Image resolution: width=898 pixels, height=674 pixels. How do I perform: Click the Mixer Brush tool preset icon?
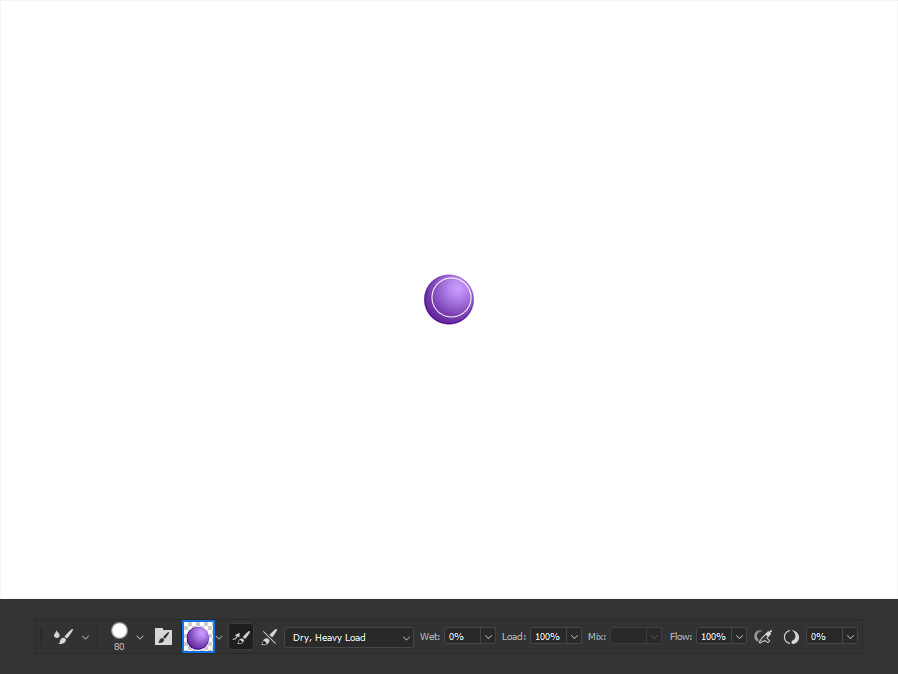coord(63,636)
